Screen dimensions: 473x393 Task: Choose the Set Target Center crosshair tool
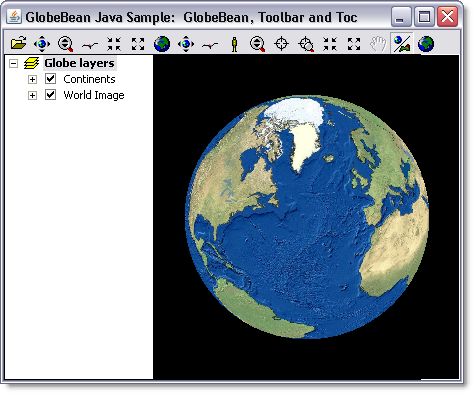(282, 44)
